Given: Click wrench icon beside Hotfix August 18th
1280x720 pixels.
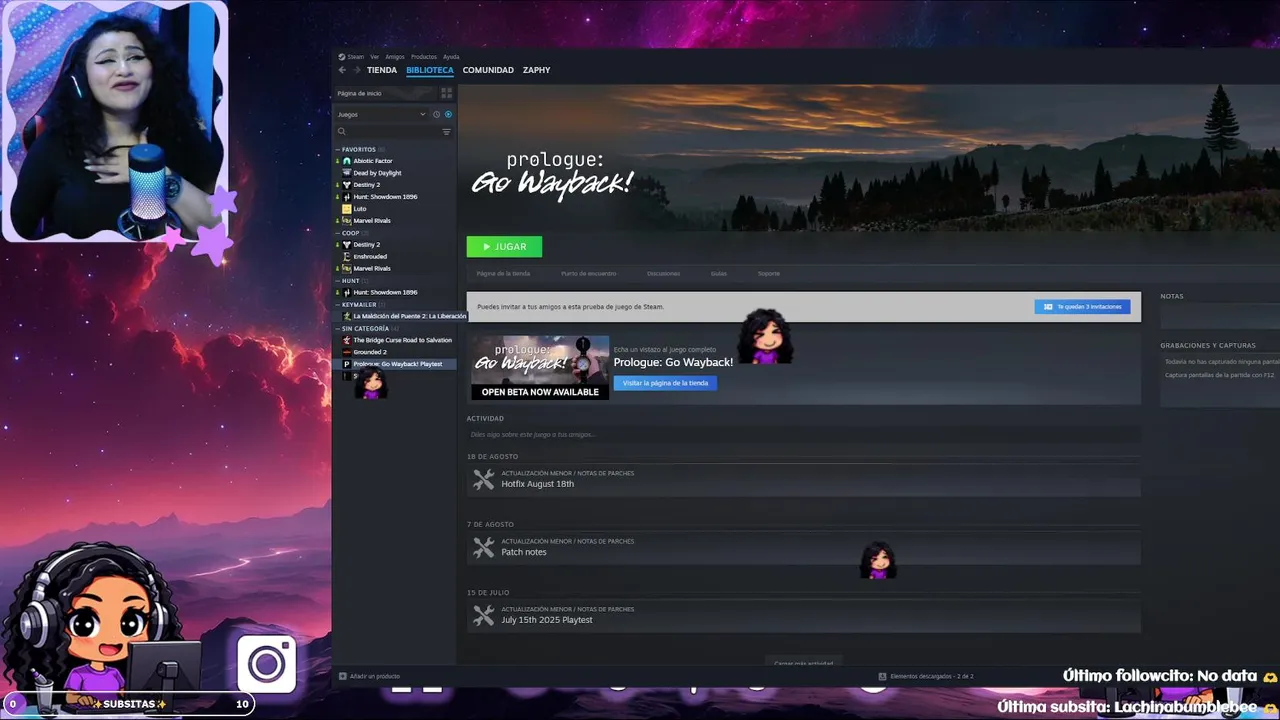Looking at the screenshot, I should [484, 480].
